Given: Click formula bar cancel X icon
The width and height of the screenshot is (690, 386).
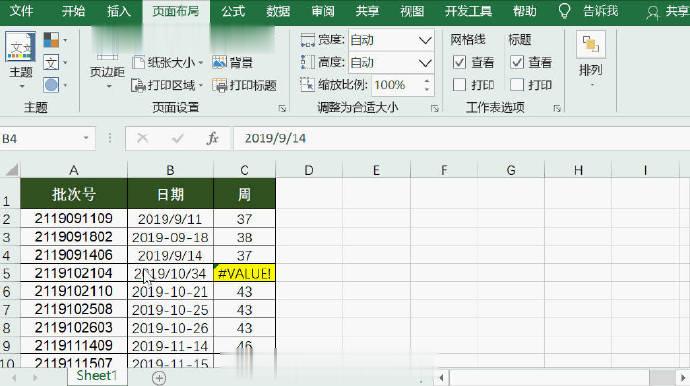Looking at the screenshot, I should coord(142,139).
